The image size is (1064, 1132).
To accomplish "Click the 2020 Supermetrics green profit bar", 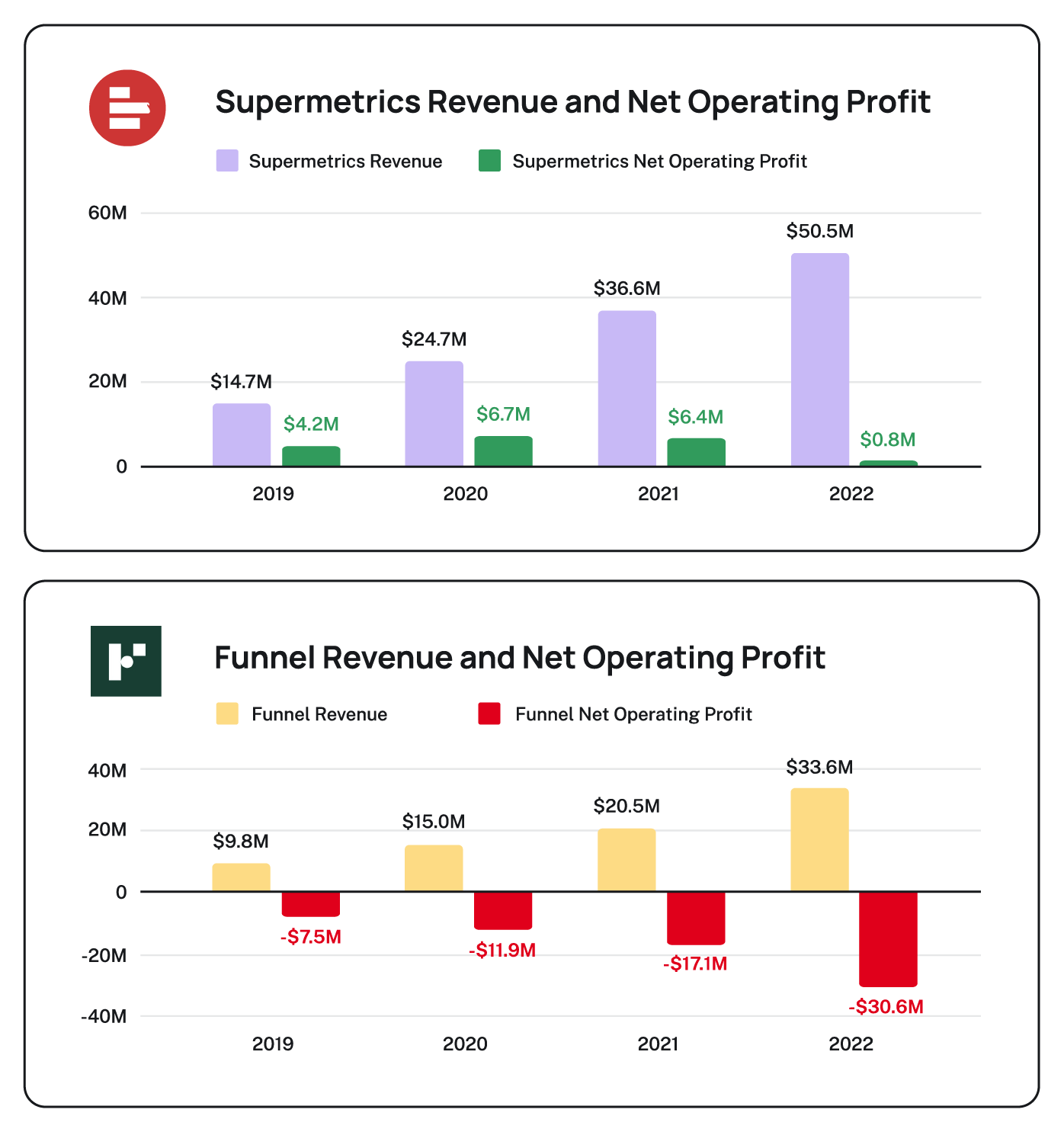I will tap(503, 451).
